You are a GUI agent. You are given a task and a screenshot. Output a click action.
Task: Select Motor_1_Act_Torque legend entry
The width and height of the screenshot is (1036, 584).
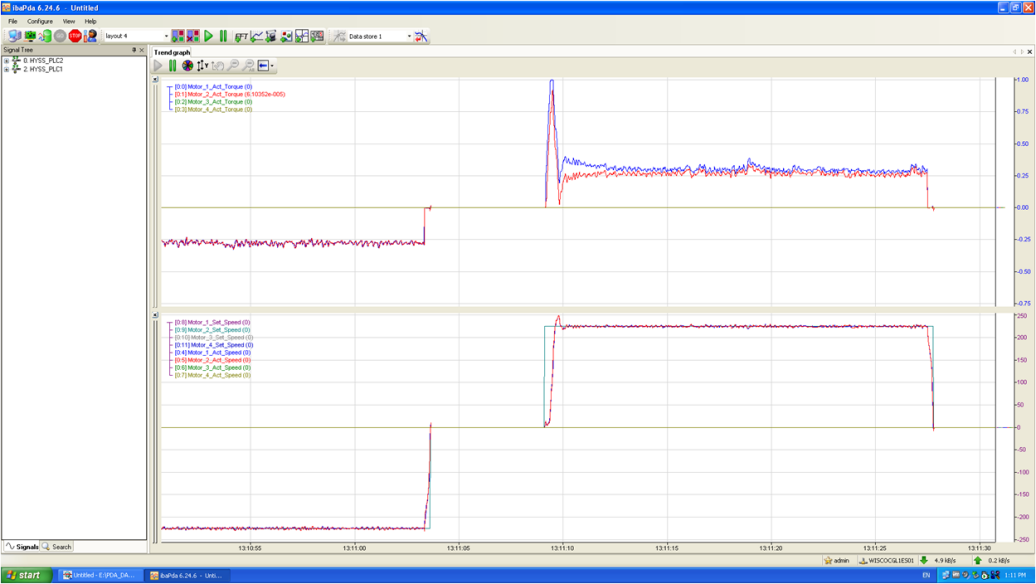click(213, 87)
